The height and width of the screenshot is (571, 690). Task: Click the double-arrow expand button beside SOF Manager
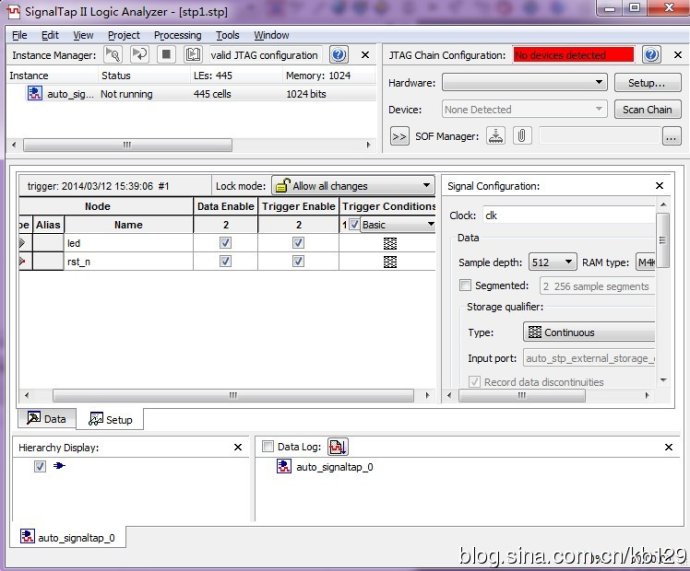click(400, 136)
